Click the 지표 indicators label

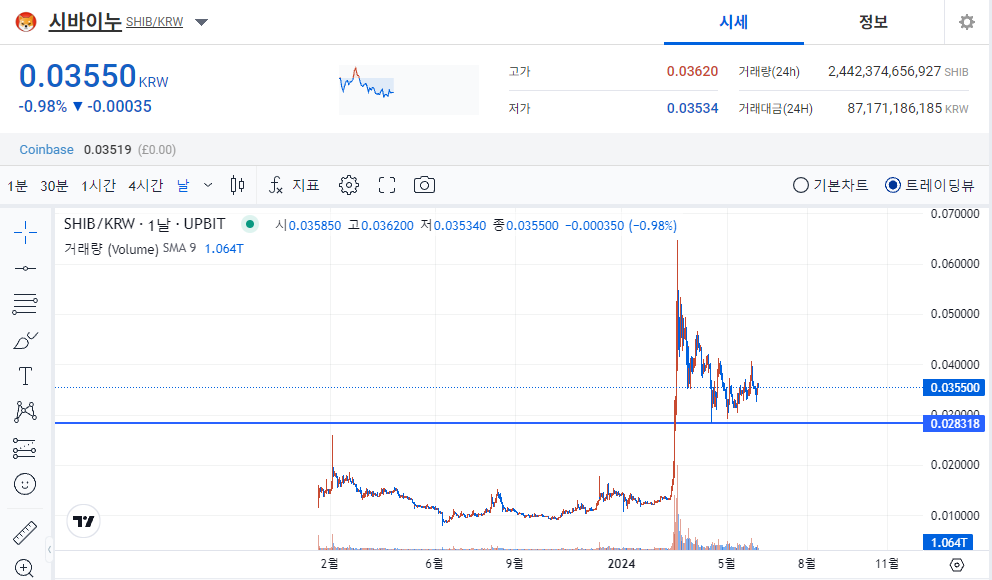click(306, 185)
